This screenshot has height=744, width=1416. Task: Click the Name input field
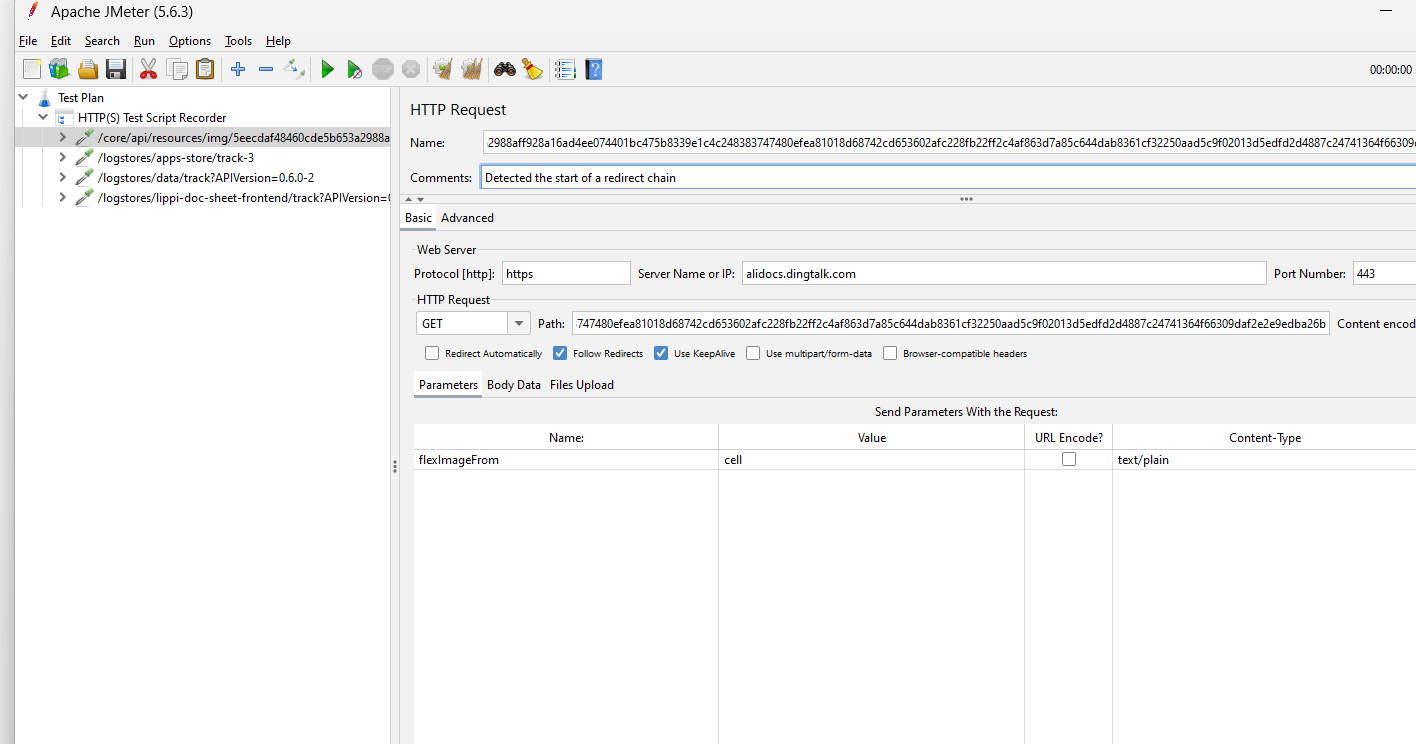(x=949, y=143)
